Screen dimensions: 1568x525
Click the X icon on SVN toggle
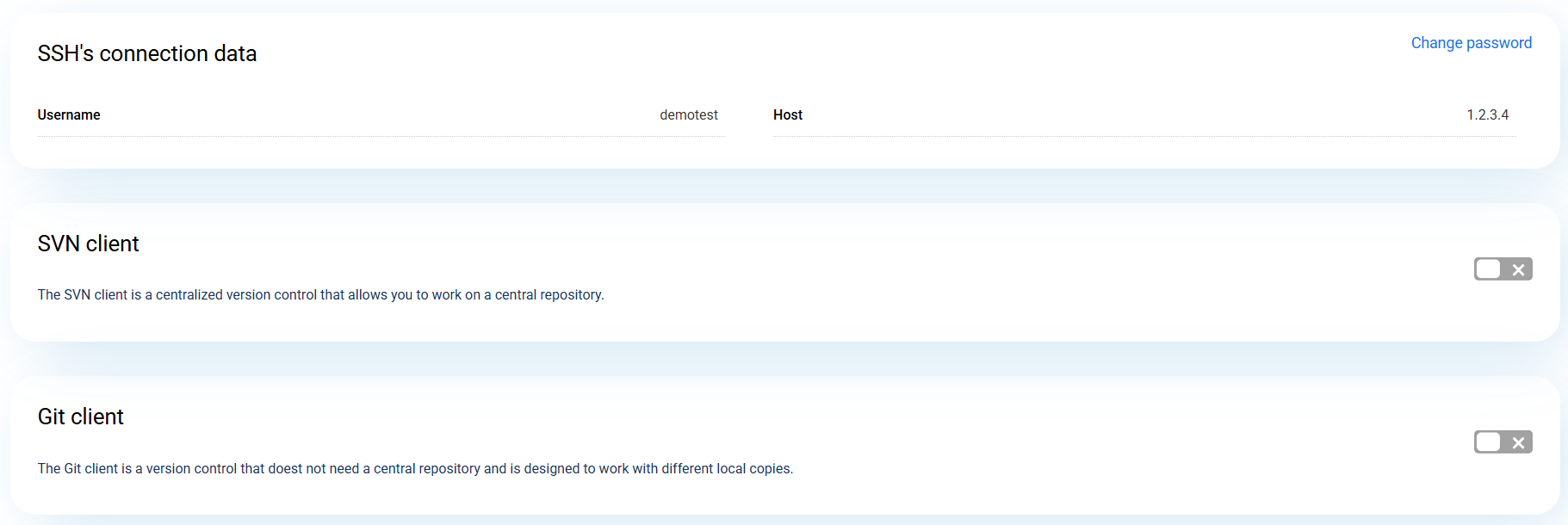click(x=1518, y=270)
